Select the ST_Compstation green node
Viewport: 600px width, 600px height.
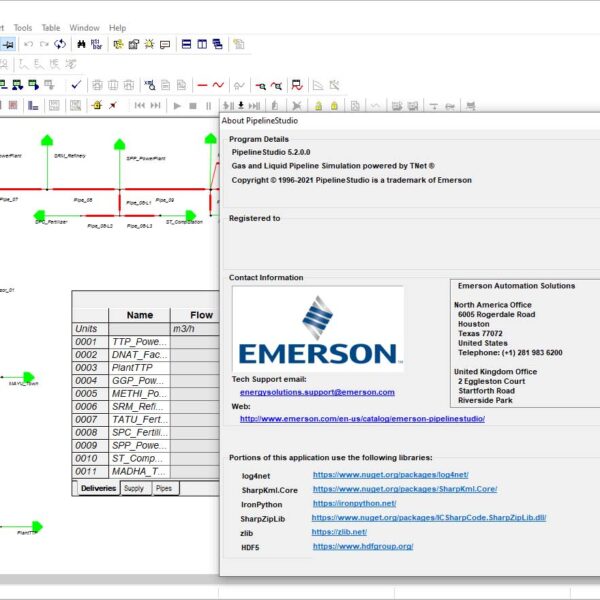[x=191, y=215]
